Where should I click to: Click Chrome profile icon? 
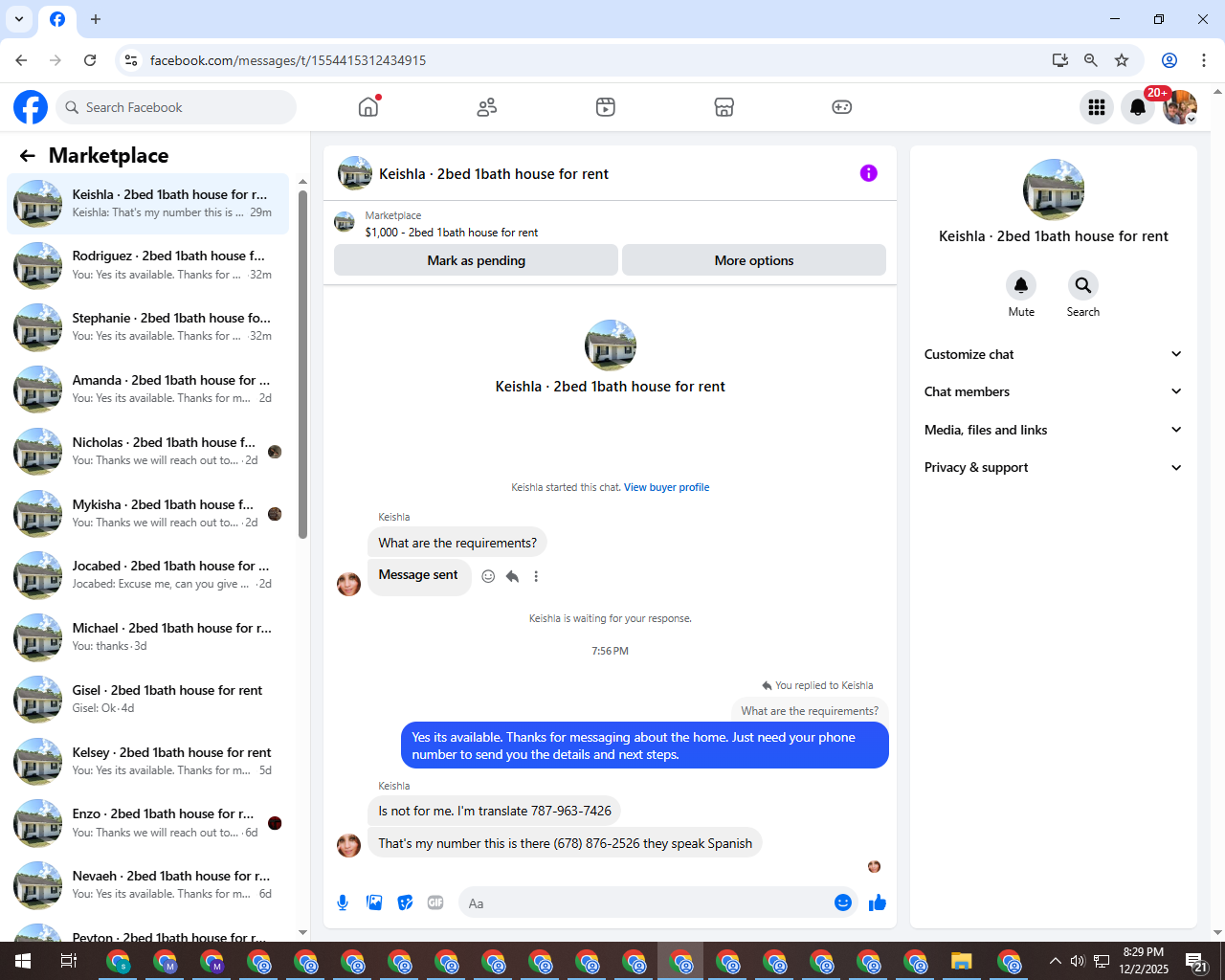point(1169,60)
